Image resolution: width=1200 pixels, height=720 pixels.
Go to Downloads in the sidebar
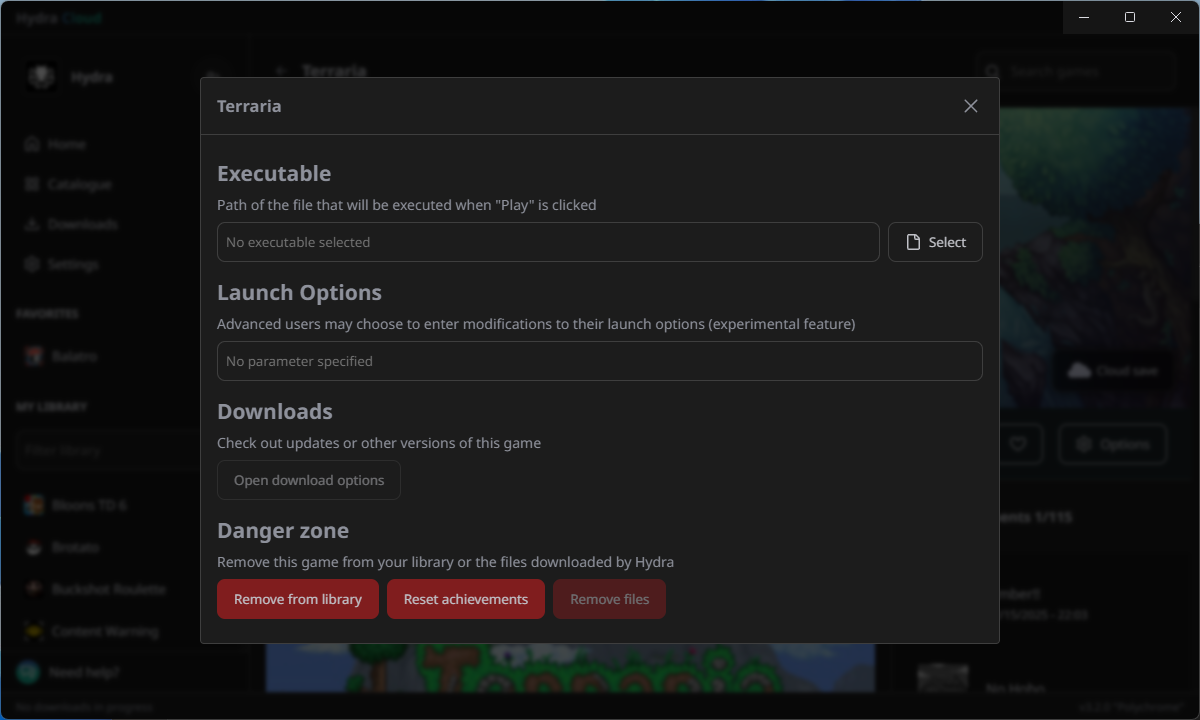tap(82, 225)
